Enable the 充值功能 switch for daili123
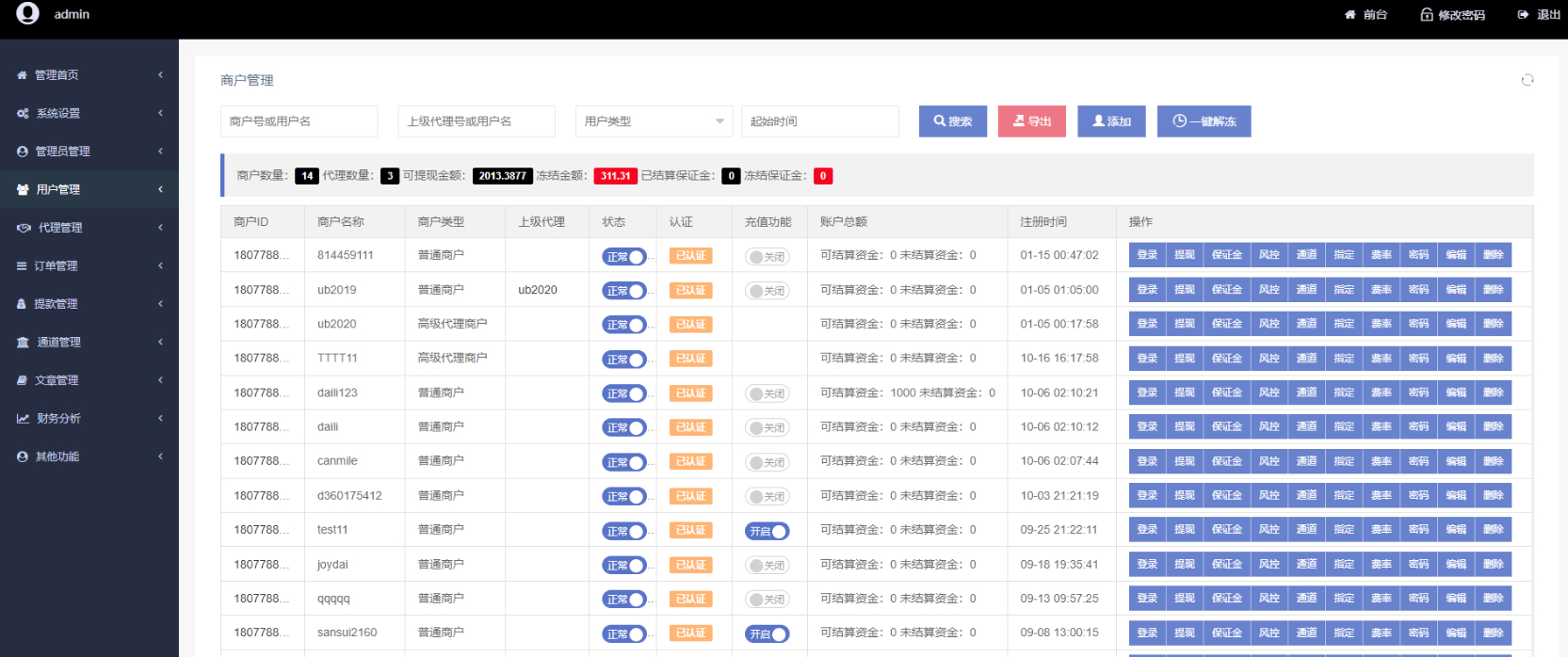Viewport: 1568px width, 657px height. point(767,393)
